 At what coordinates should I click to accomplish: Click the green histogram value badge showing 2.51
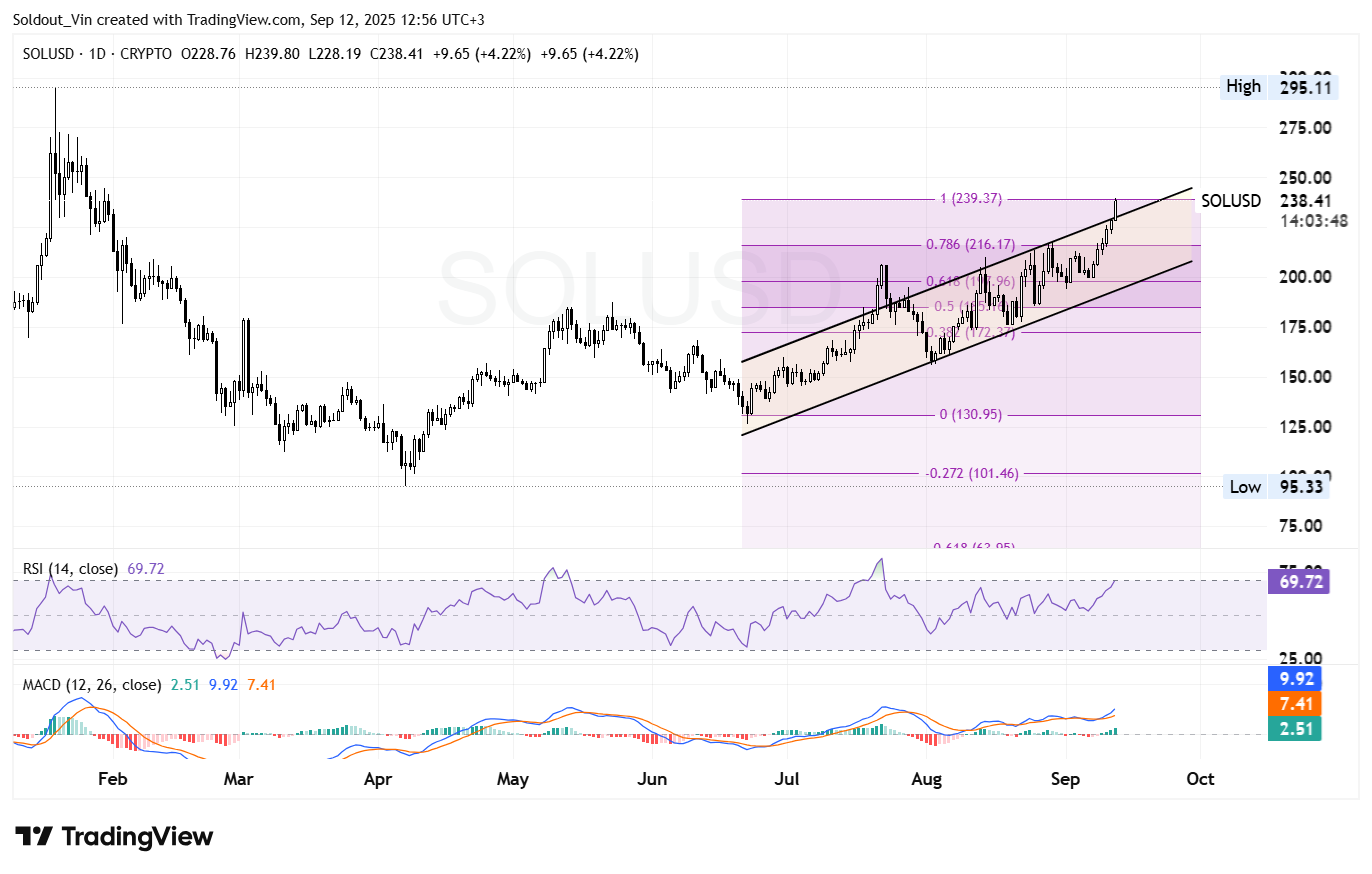[x=1297, y=729]
